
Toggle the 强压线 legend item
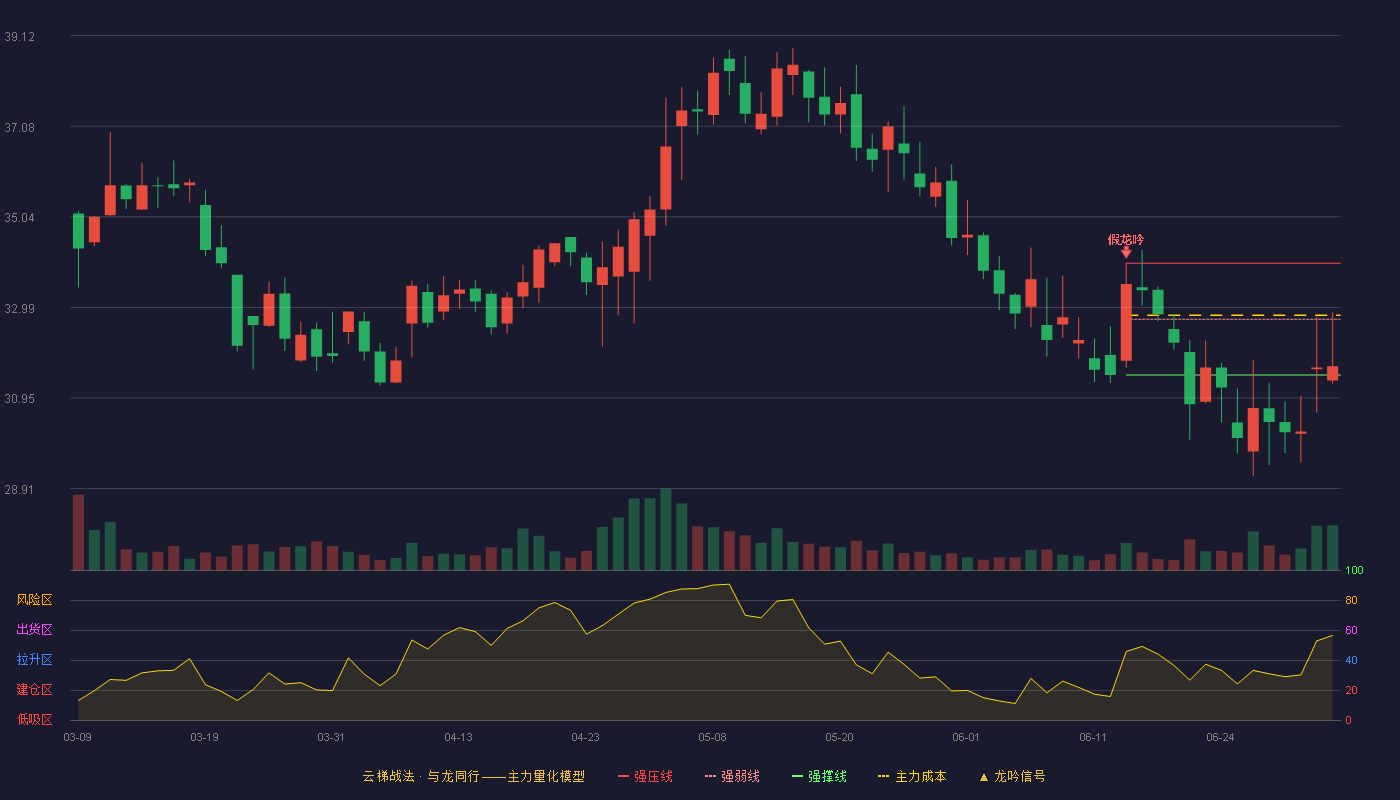tap(645, 776)
